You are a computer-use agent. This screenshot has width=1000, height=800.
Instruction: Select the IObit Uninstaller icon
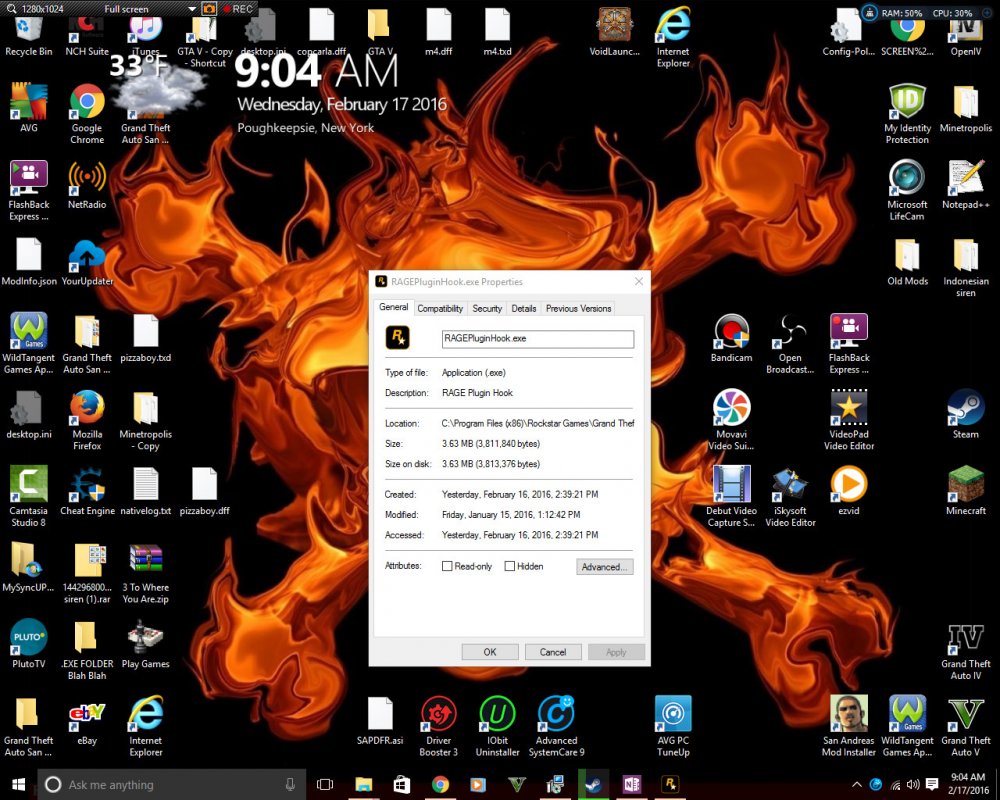pos(497,727)
